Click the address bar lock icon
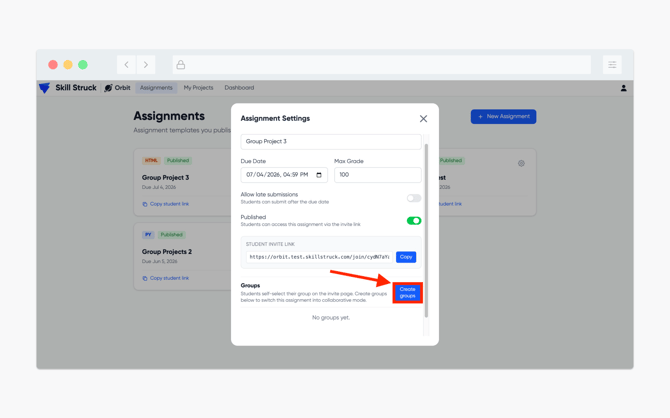The height and width of the screenshot is (418, 670). 181,65
